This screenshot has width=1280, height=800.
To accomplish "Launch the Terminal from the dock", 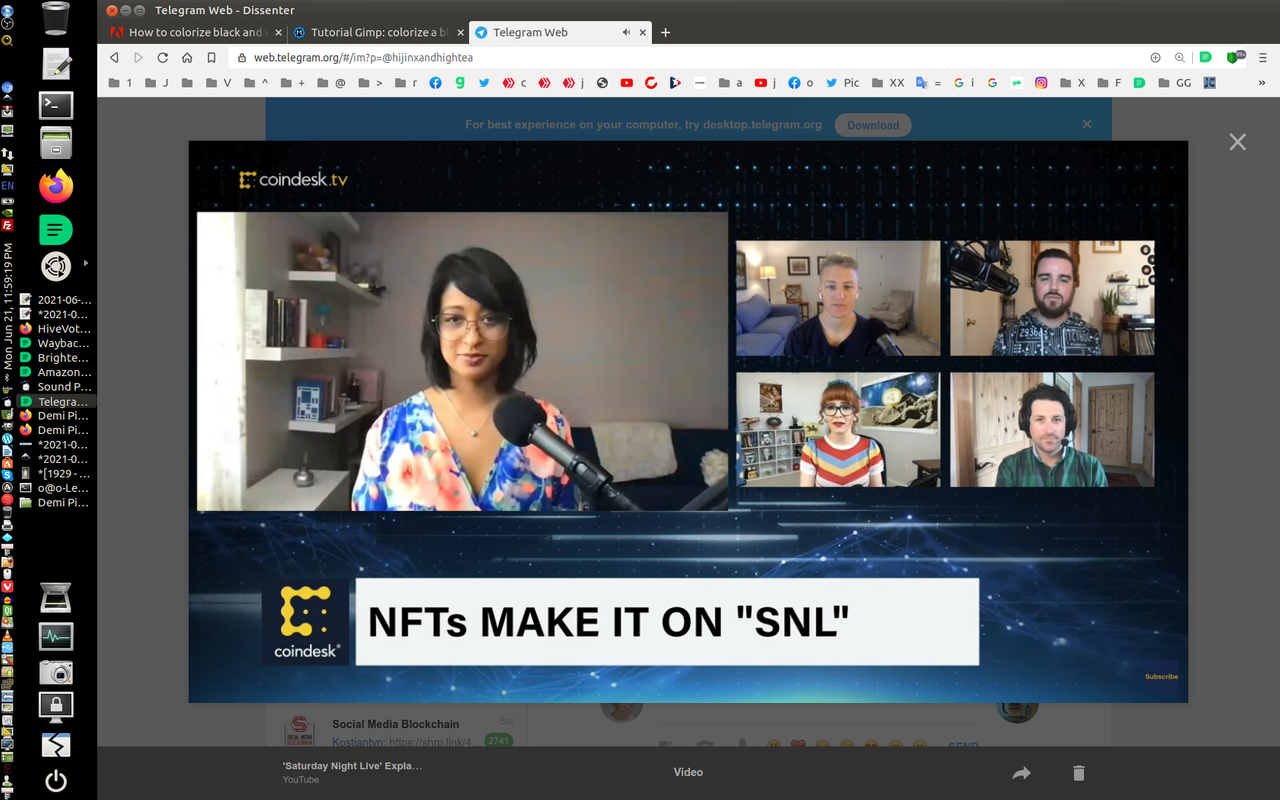I will point(56,104).
